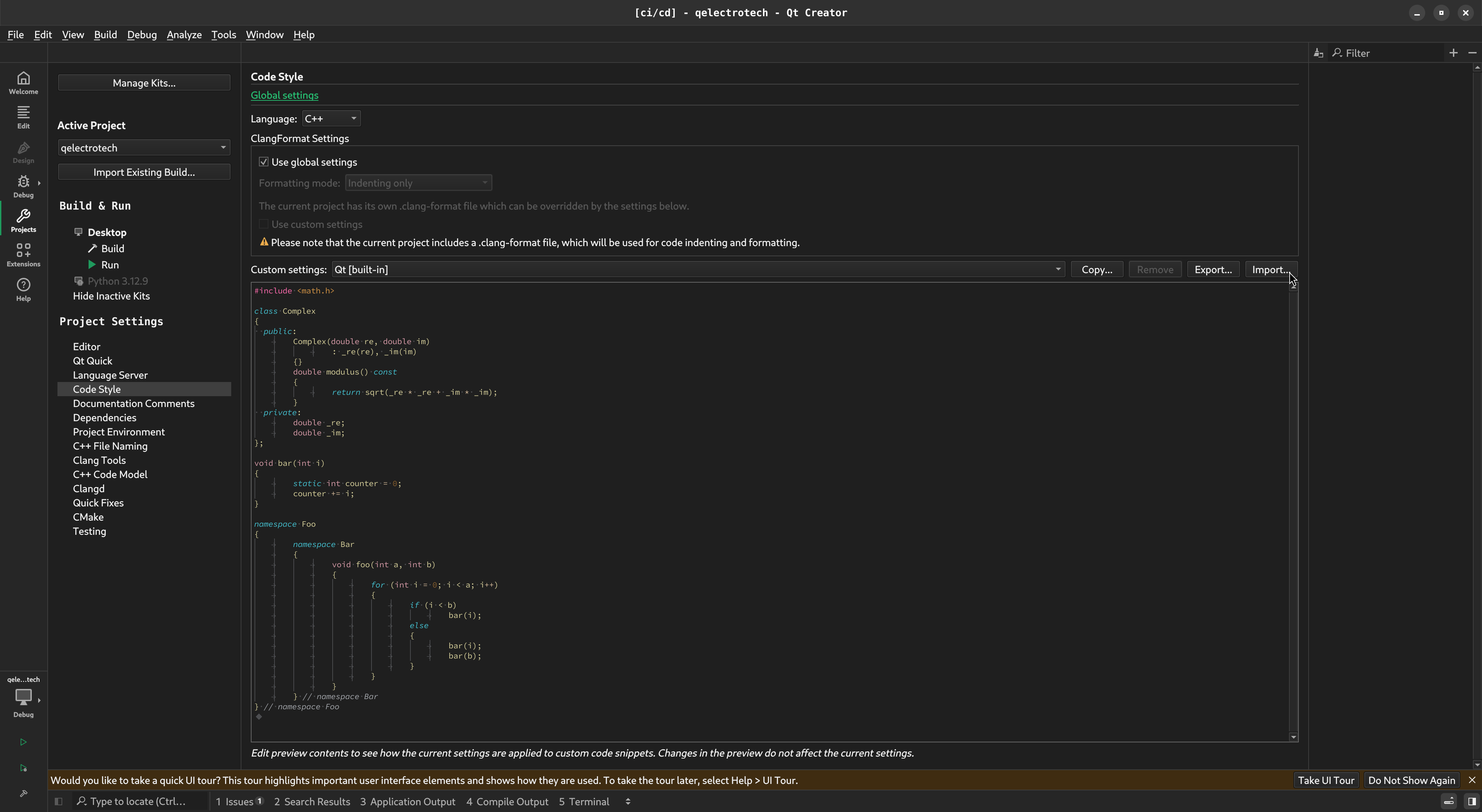The width and height of the screenshot is (1482, 812).
Task: Click the Desktop kit monitor icon
Action: 78,232
